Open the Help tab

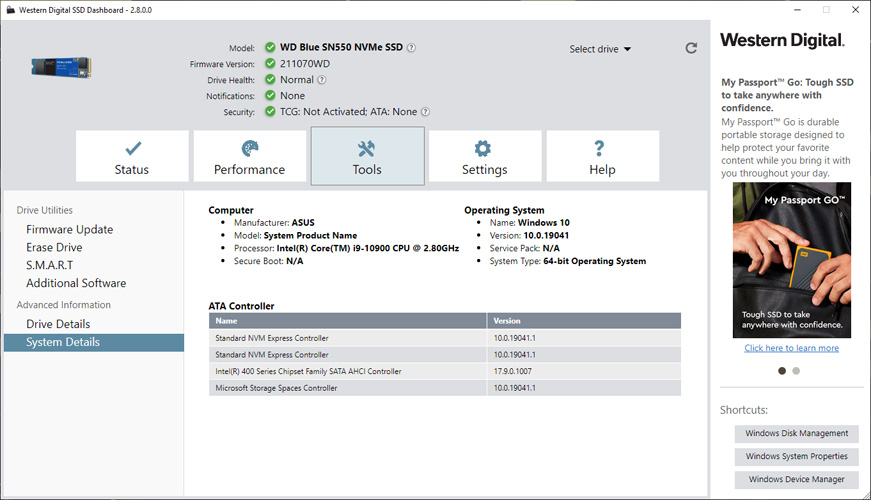click(603, 156)
